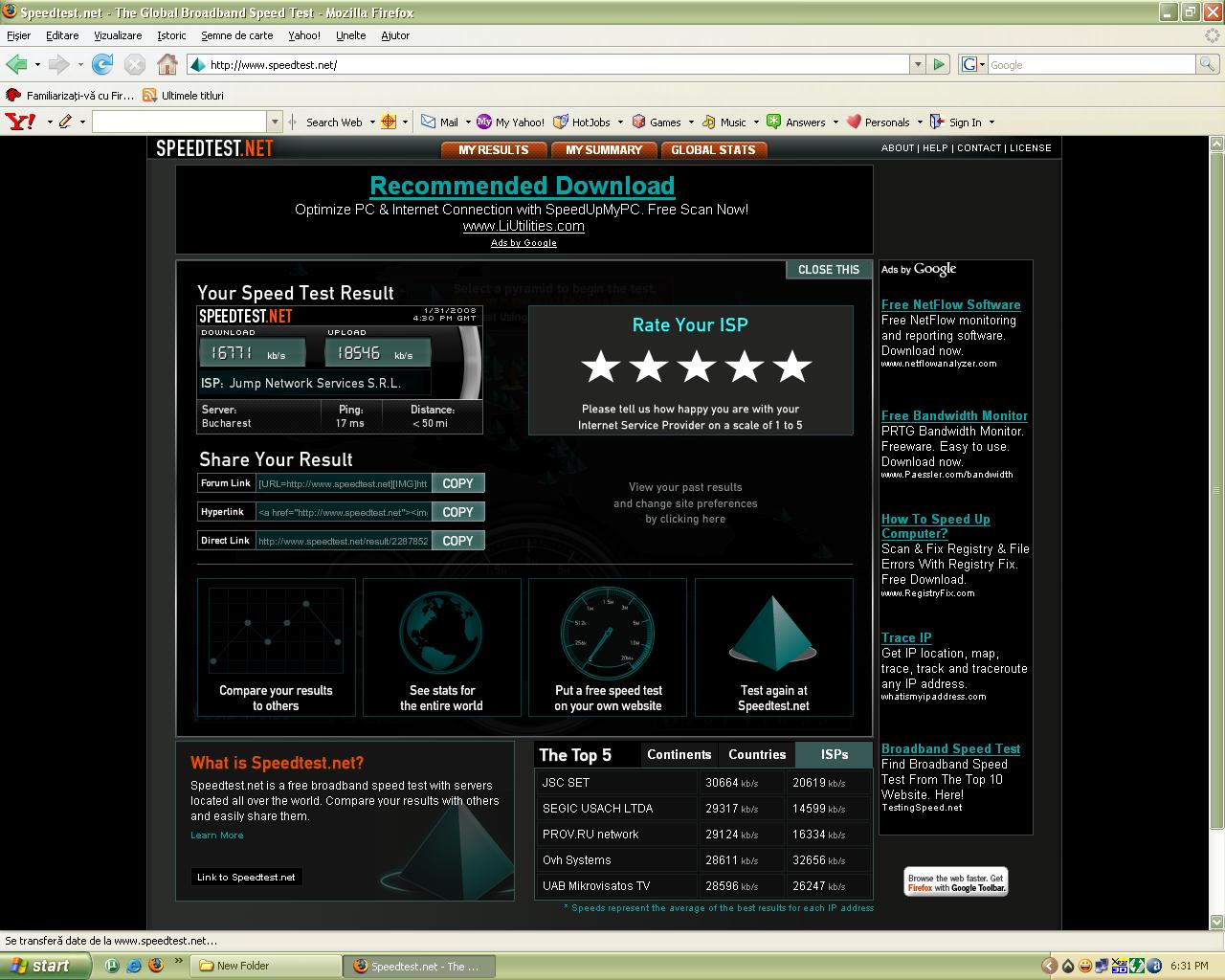Click the Back navigation arrow
Screen dimensions: 1225x980
(16, 64)
